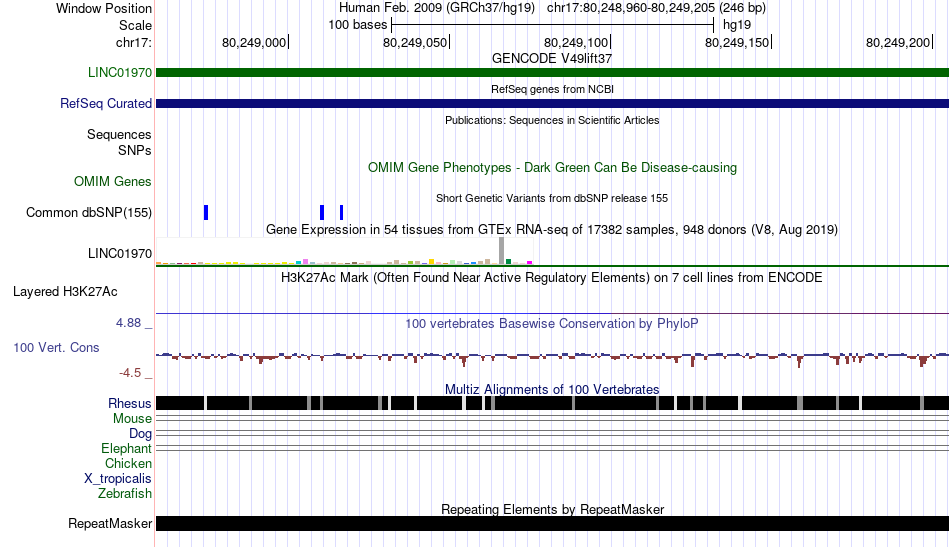The width and height of the screenshot is (950, 547).
Task: Click the 100 bases scale bar
Action: coord(553,25)
